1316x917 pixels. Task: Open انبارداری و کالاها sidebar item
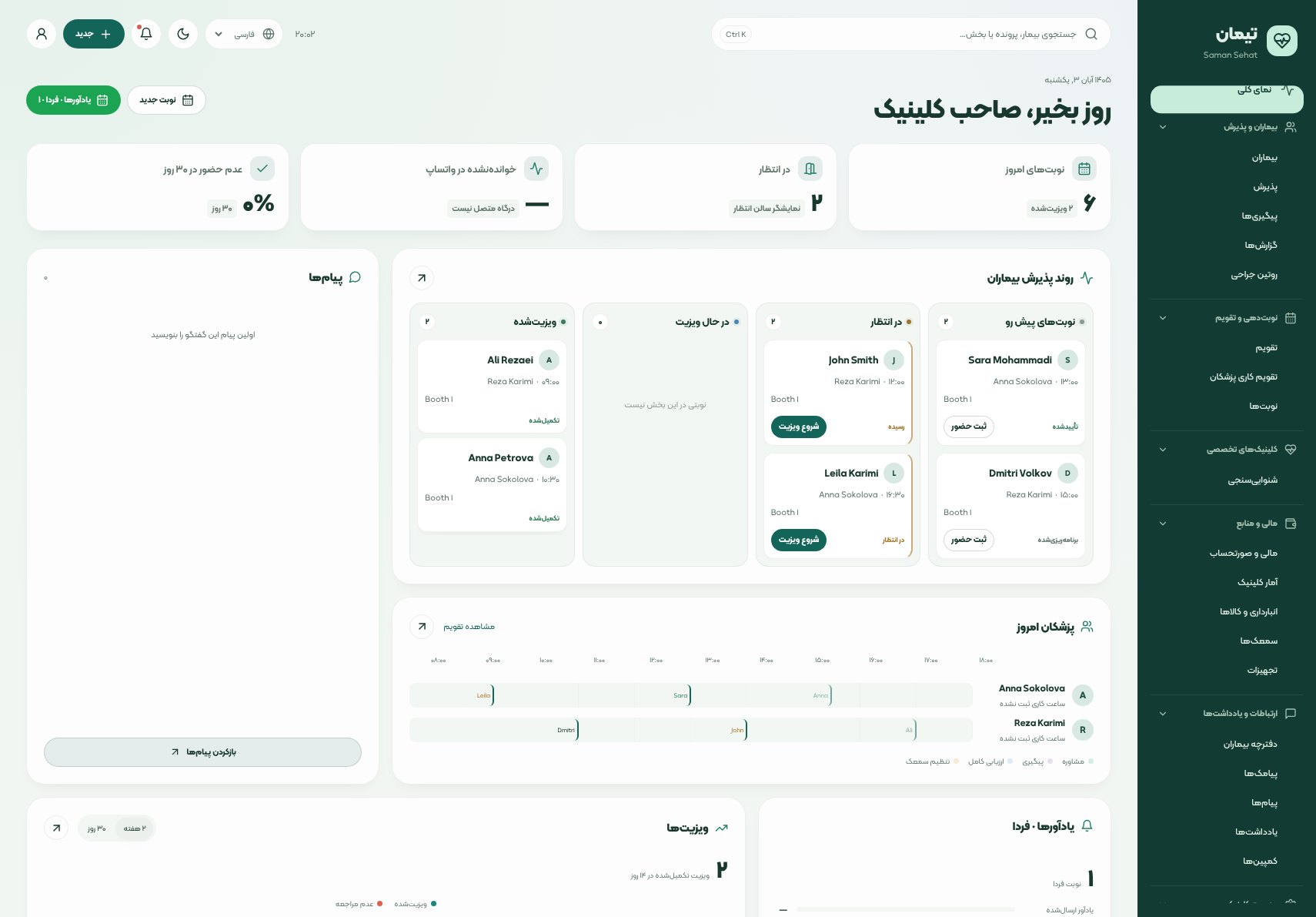click(1227, 612)
